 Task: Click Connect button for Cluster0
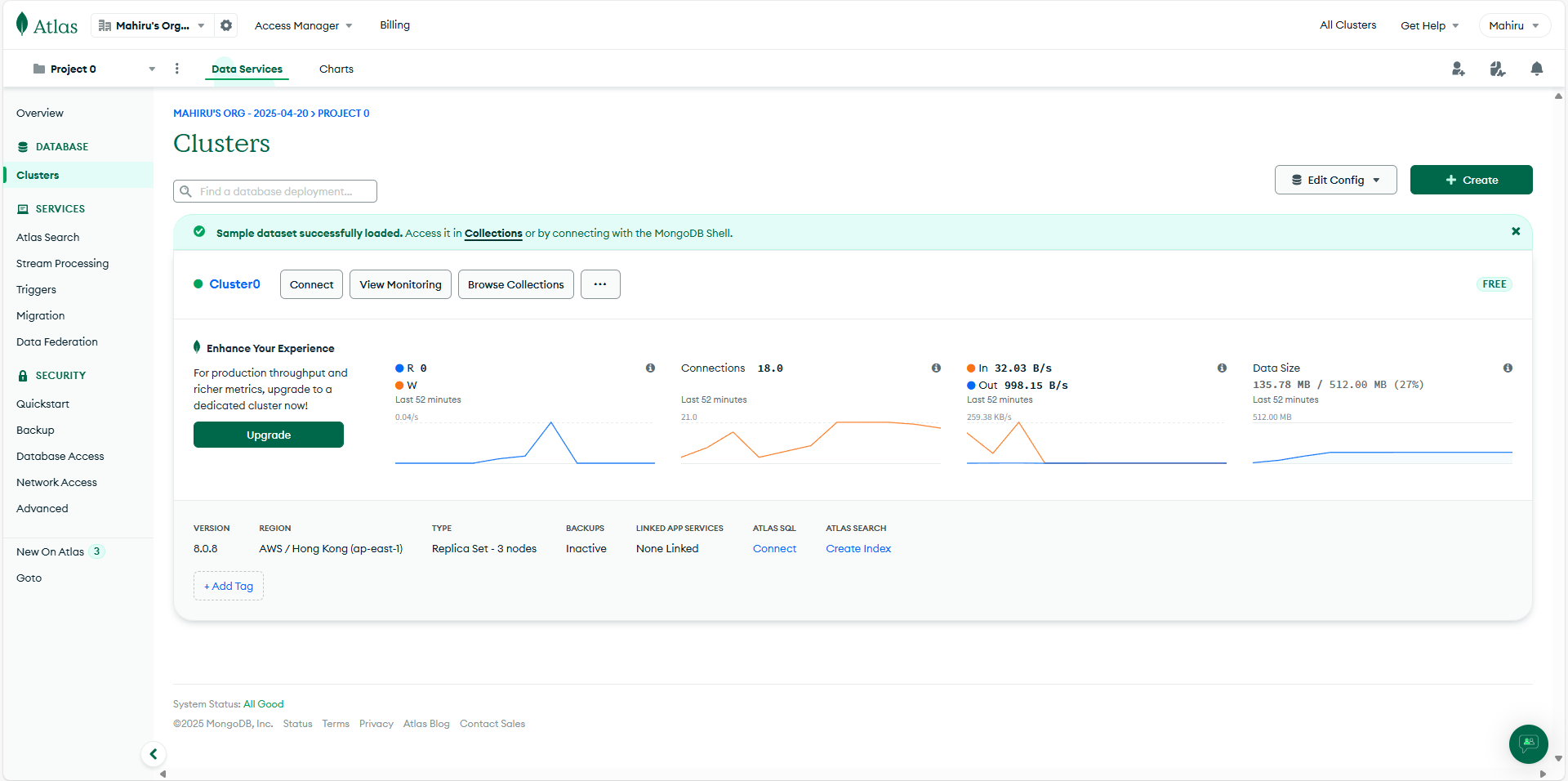coord(311,284)
